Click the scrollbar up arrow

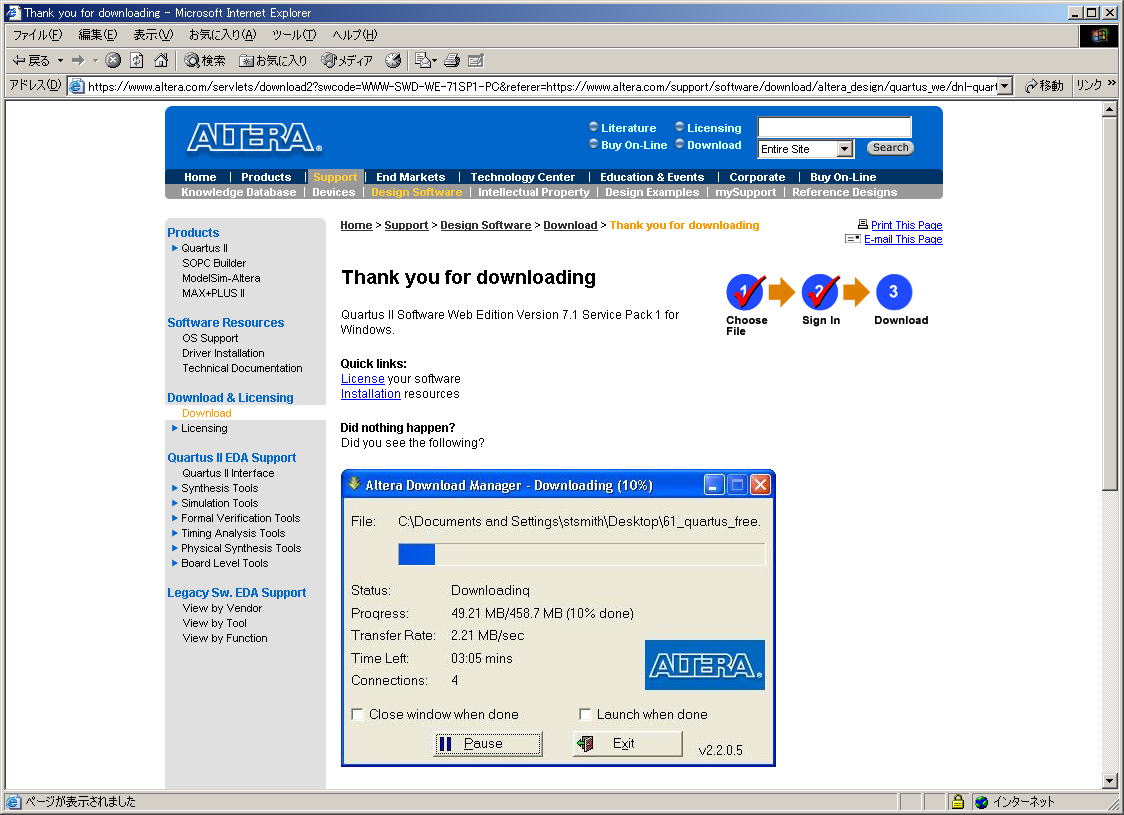tap(1109, 109)
